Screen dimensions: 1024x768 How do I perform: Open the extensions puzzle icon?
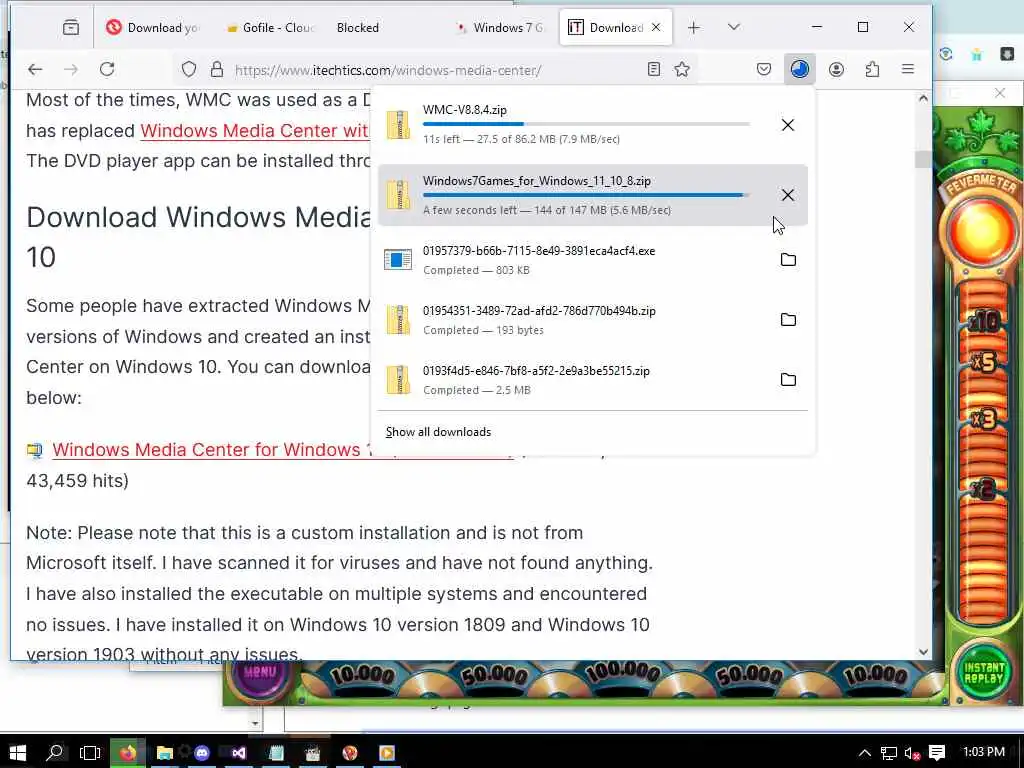pyautogui.click(x=872, y=69)
